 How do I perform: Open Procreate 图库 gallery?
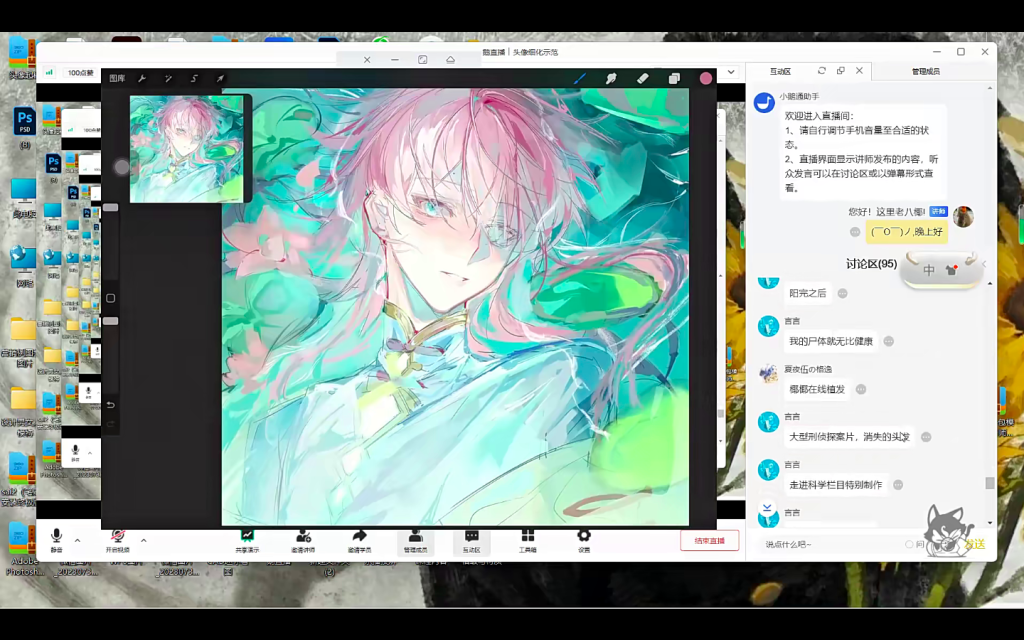pos(117,78)
